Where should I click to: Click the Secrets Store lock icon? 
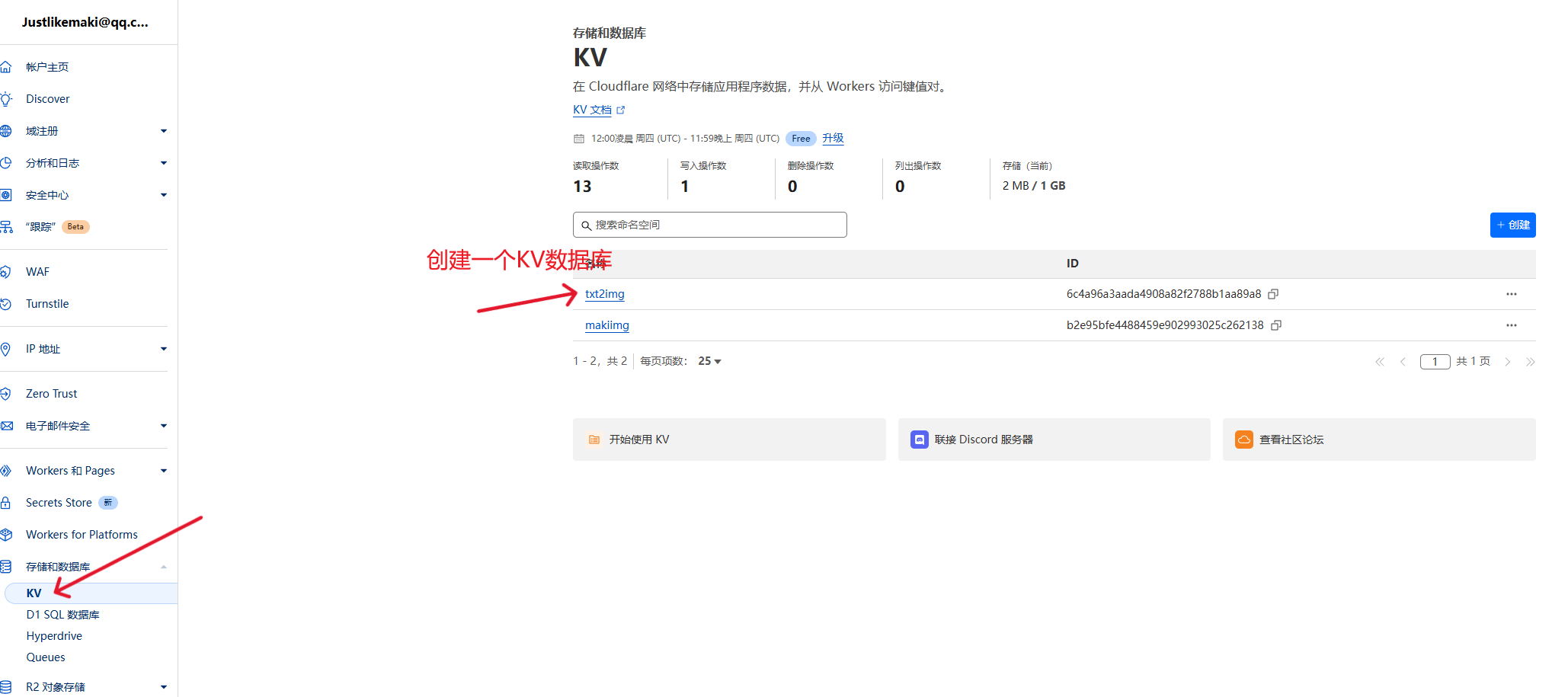click(5, 503)
